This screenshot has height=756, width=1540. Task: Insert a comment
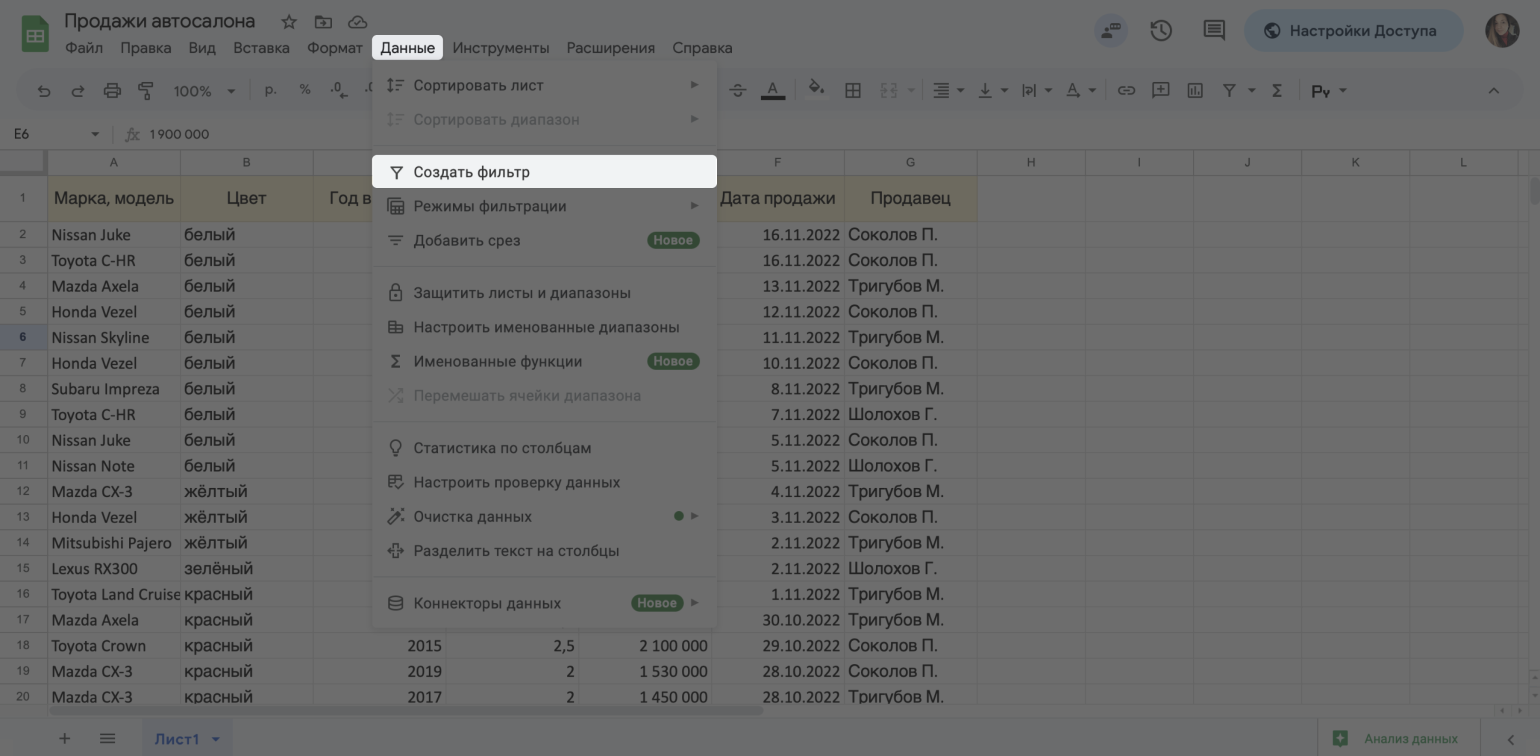[x=1160, y=91]
